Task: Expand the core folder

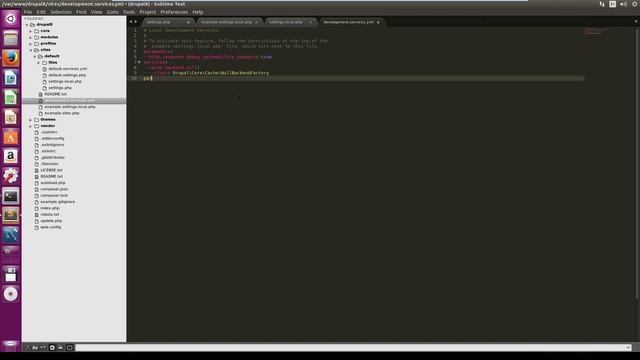Action: coord(31,31)
